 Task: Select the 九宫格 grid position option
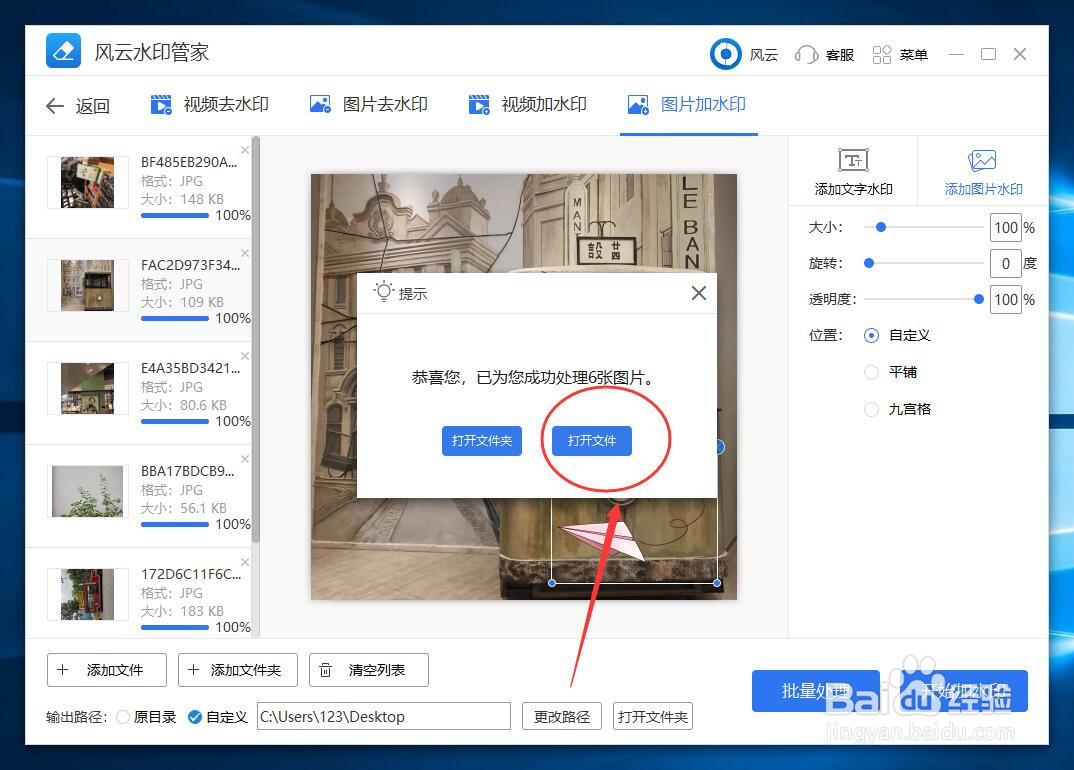[x=871, y=409]
